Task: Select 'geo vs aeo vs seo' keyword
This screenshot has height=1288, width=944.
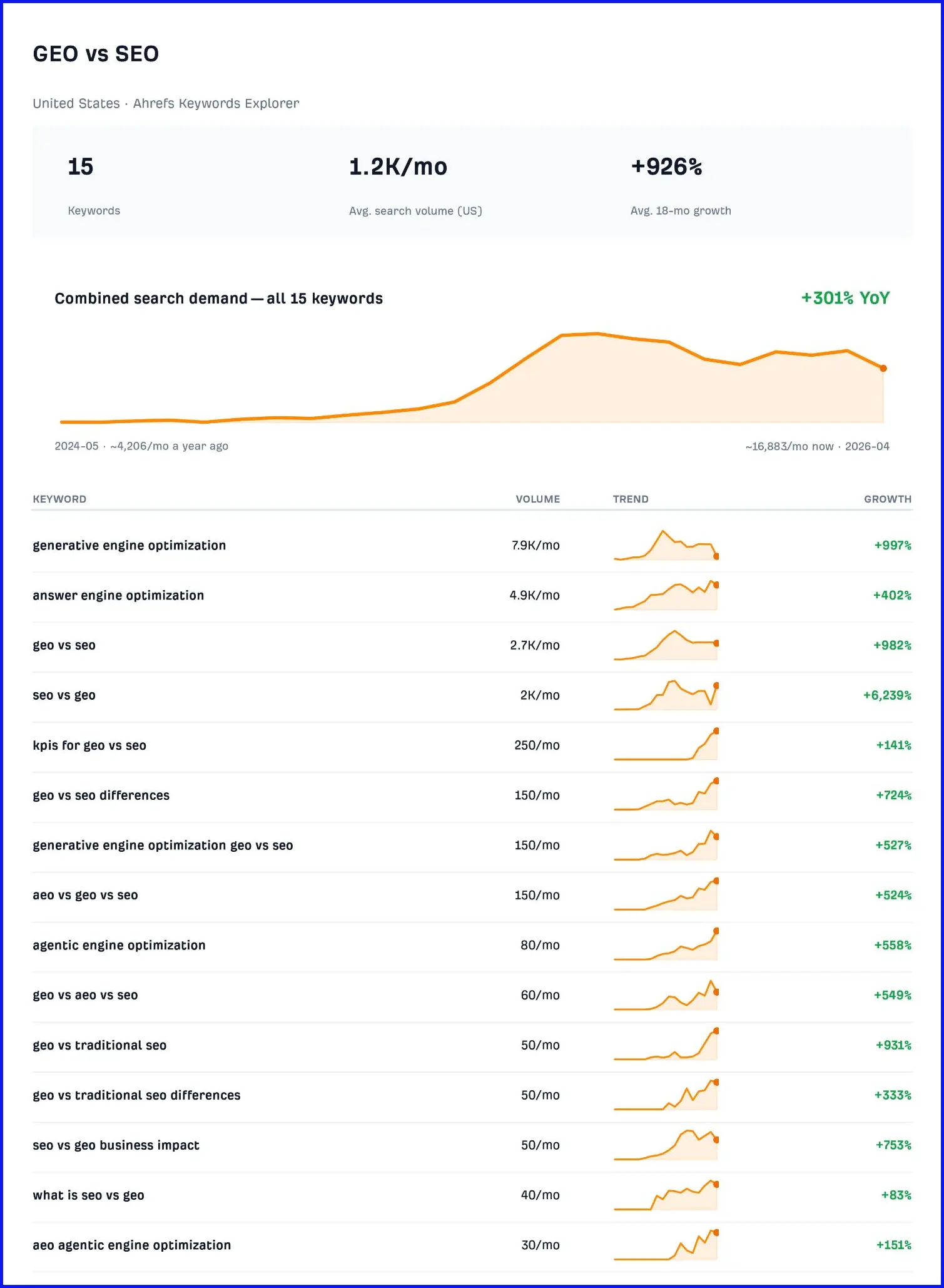Action: (85, 995)
